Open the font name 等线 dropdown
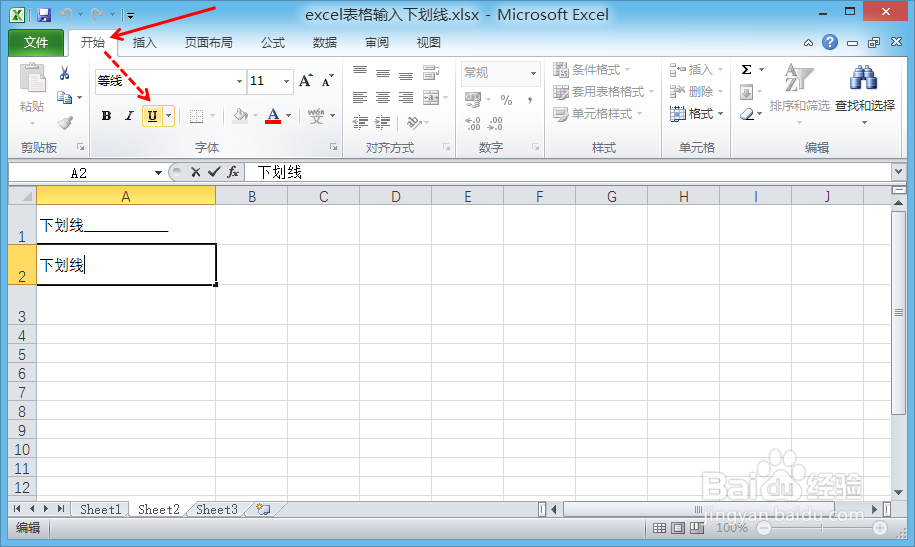915x547 pixels. pyautogui.click(x=239, y=81)
